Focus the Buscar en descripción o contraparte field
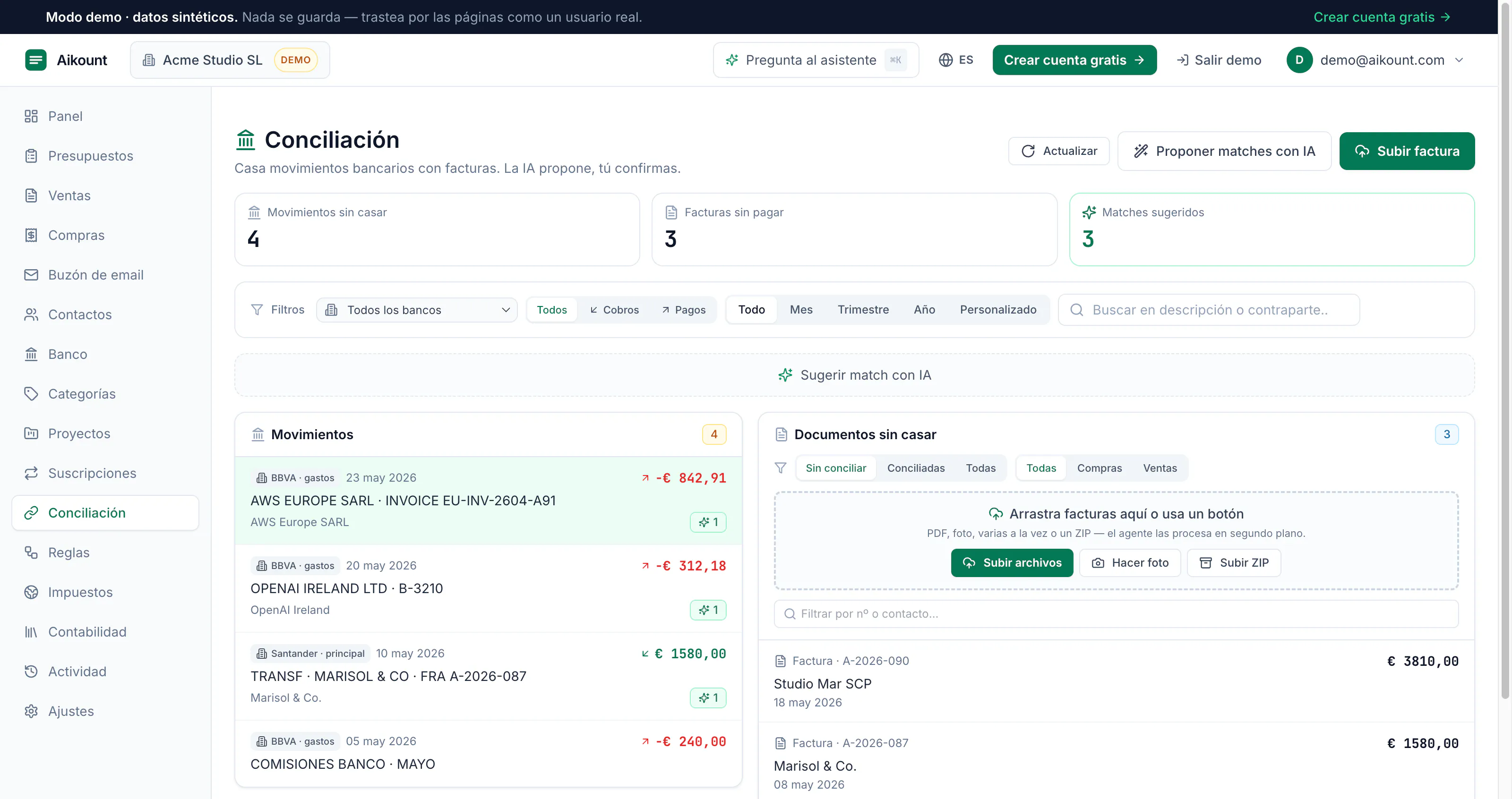 click(x=1209, y=310)
